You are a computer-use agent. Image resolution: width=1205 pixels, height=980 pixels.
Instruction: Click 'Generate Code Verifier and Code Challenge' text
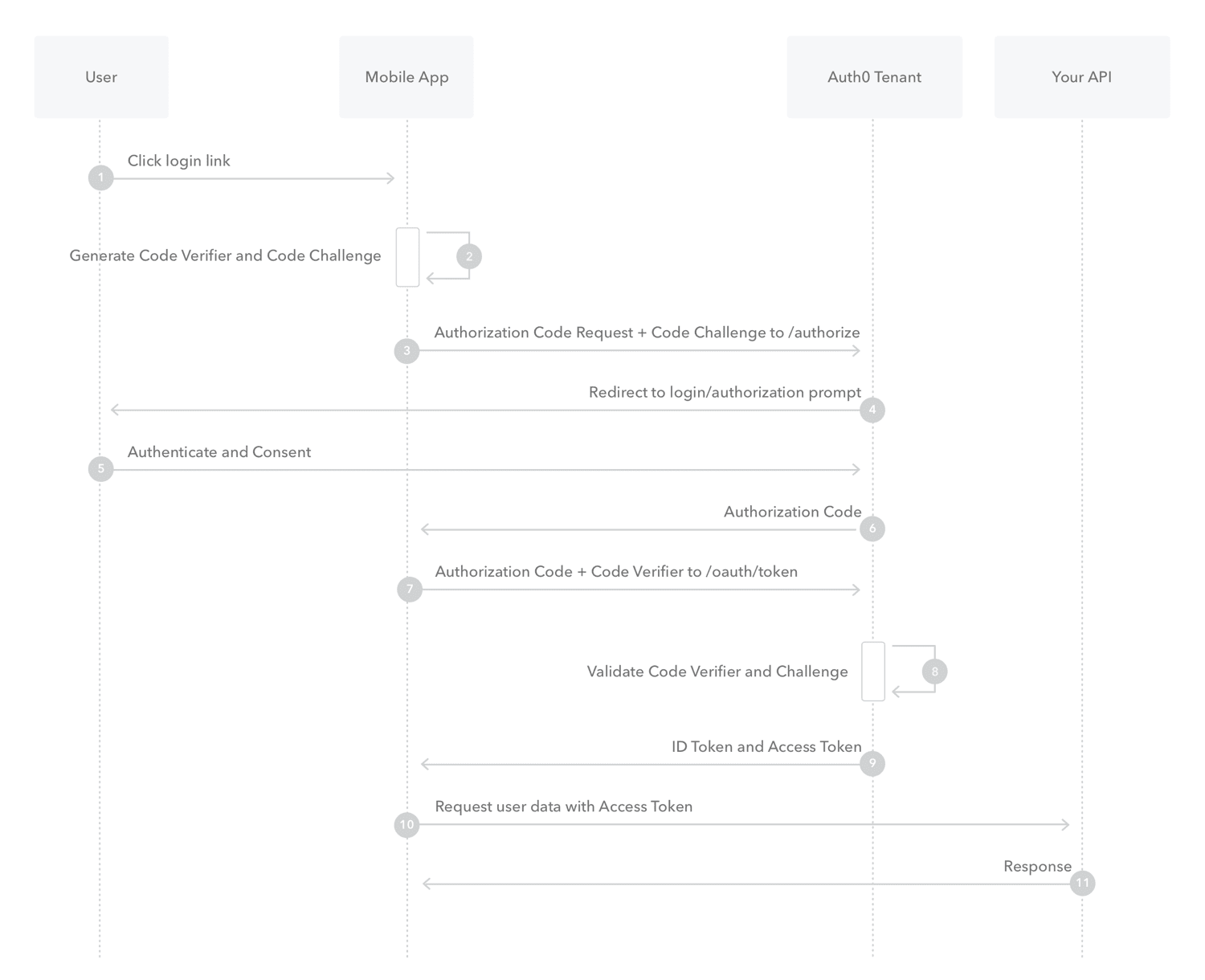(225, 255)
